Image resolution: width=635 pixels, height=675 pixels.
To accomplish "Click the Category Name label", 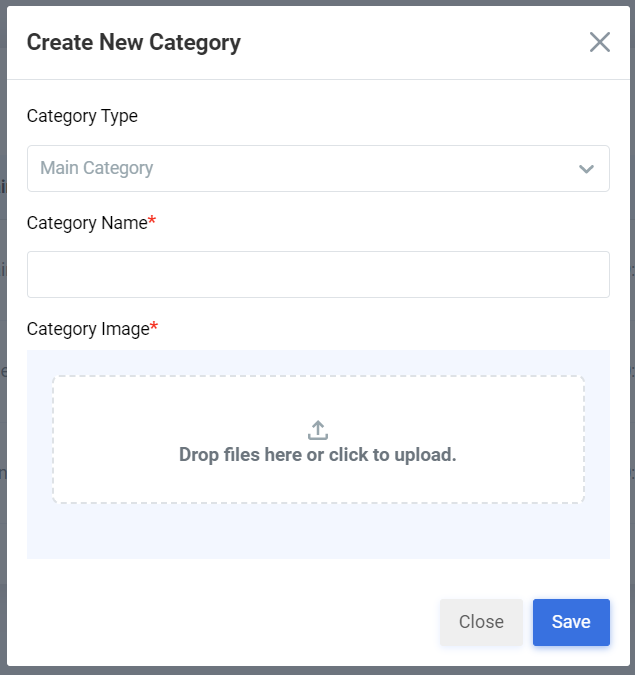I will [x=87, y=223].
